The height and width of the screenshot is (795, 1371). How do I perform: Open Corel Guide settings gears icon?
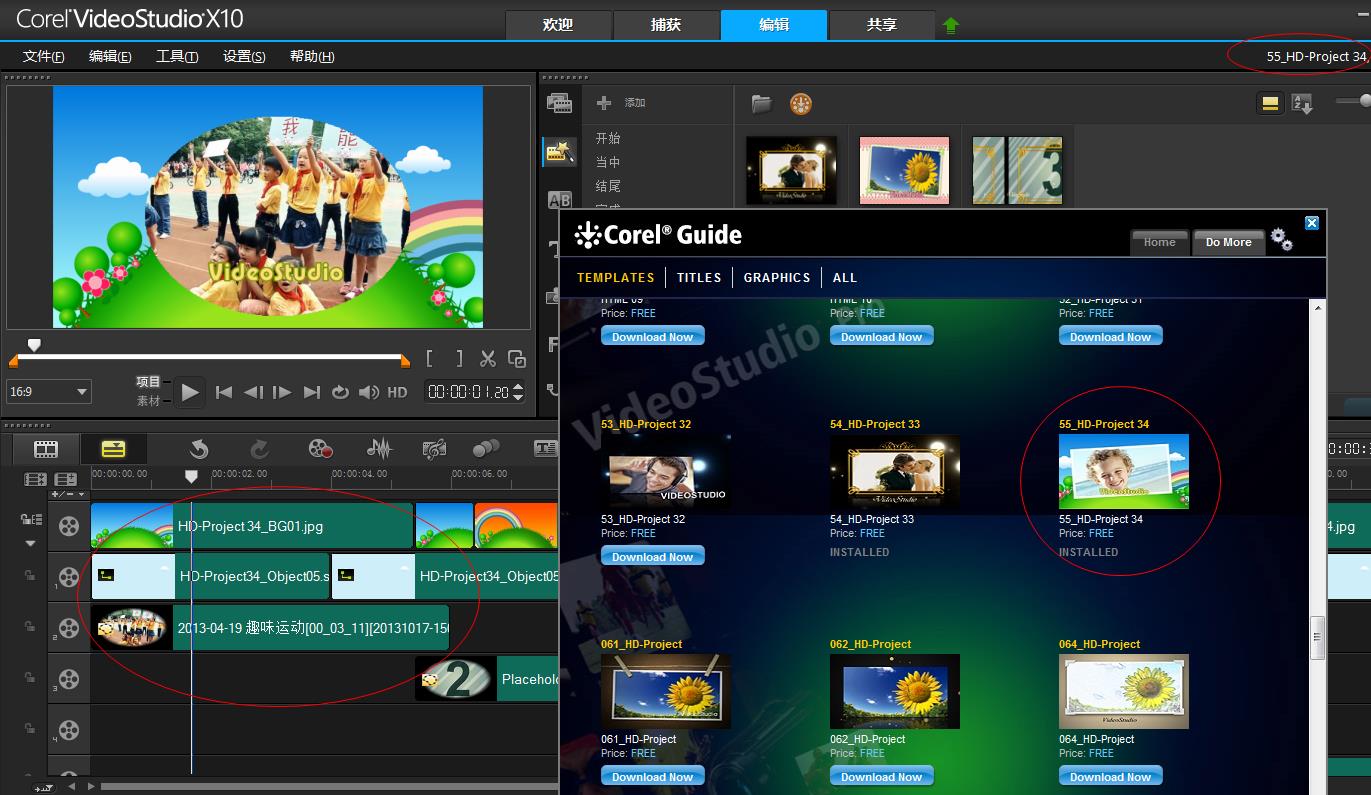1281,240
